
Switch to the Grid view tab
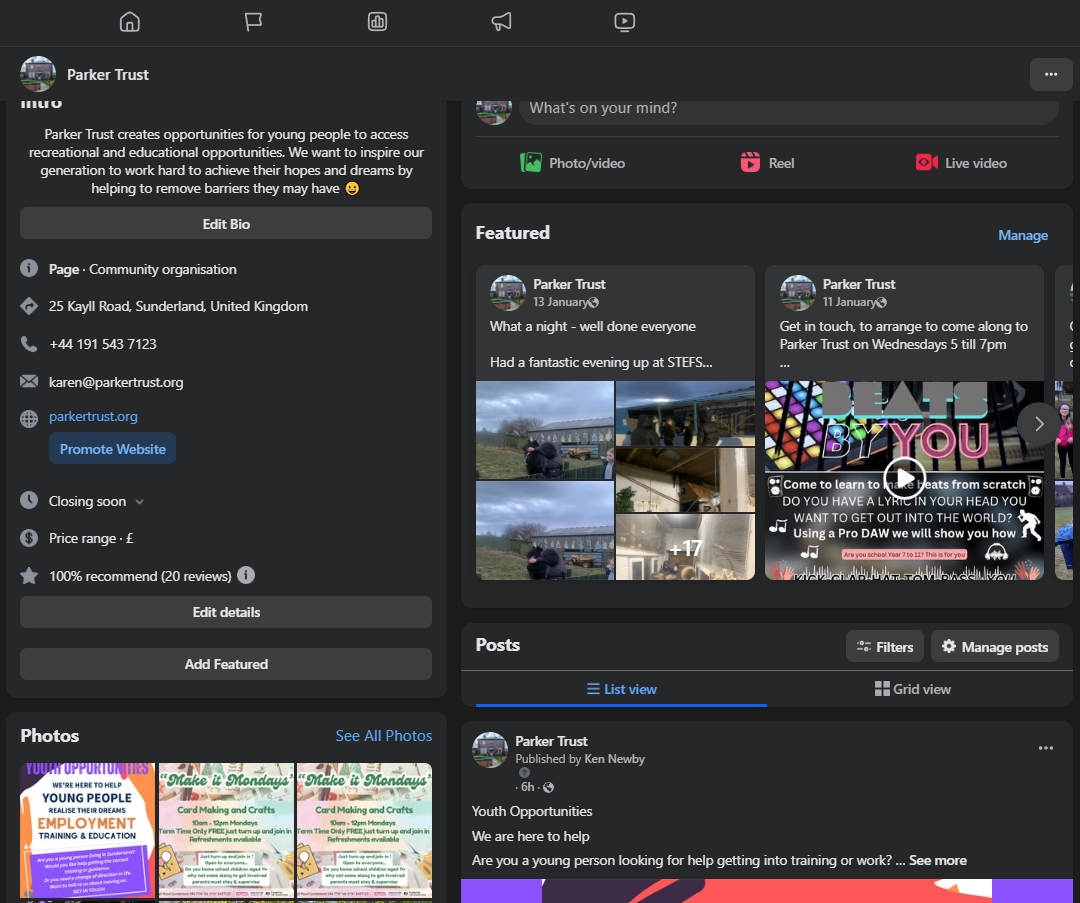[913, 689]
